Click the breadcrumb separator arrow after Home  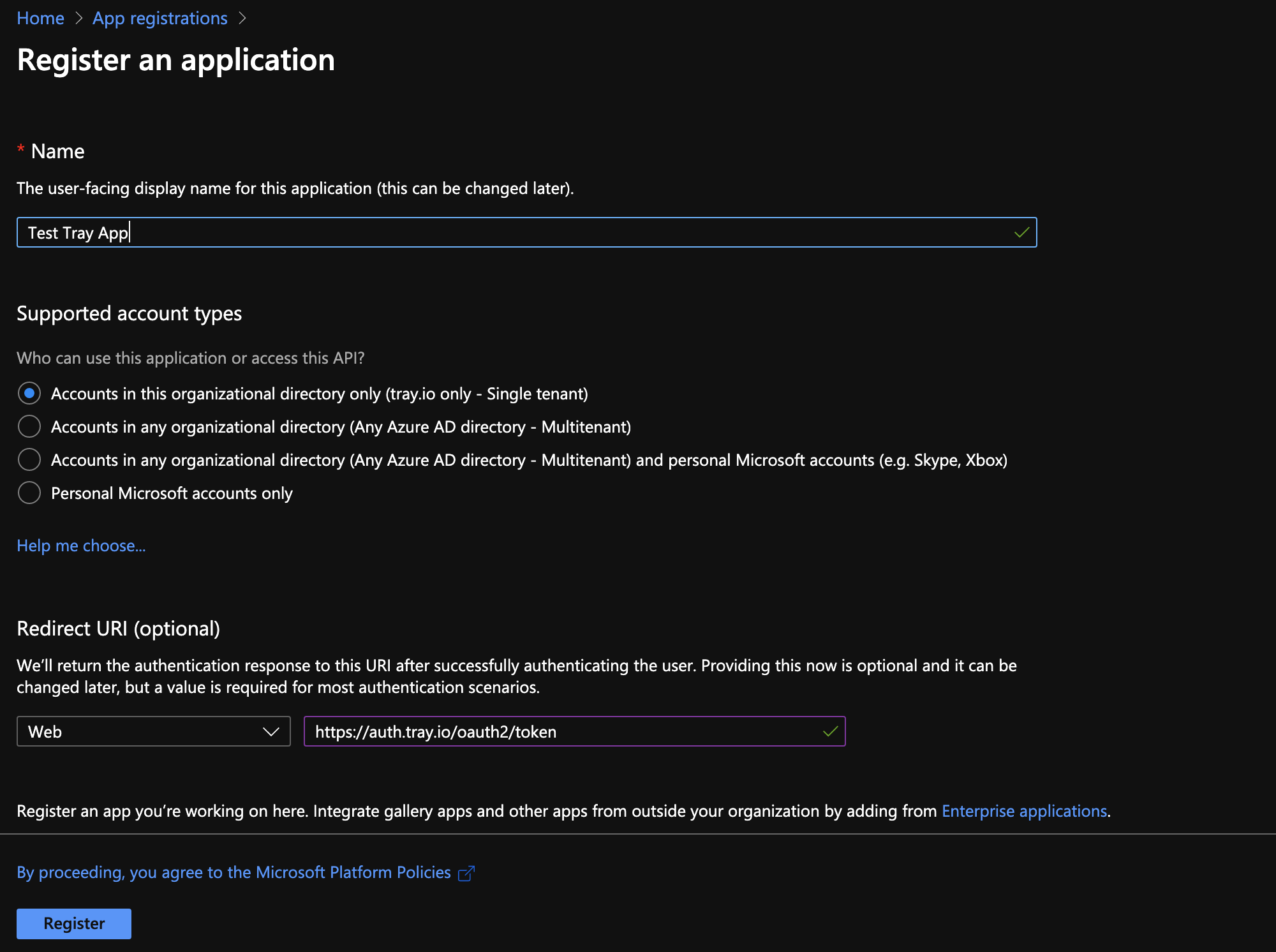[x=78, y=19]
